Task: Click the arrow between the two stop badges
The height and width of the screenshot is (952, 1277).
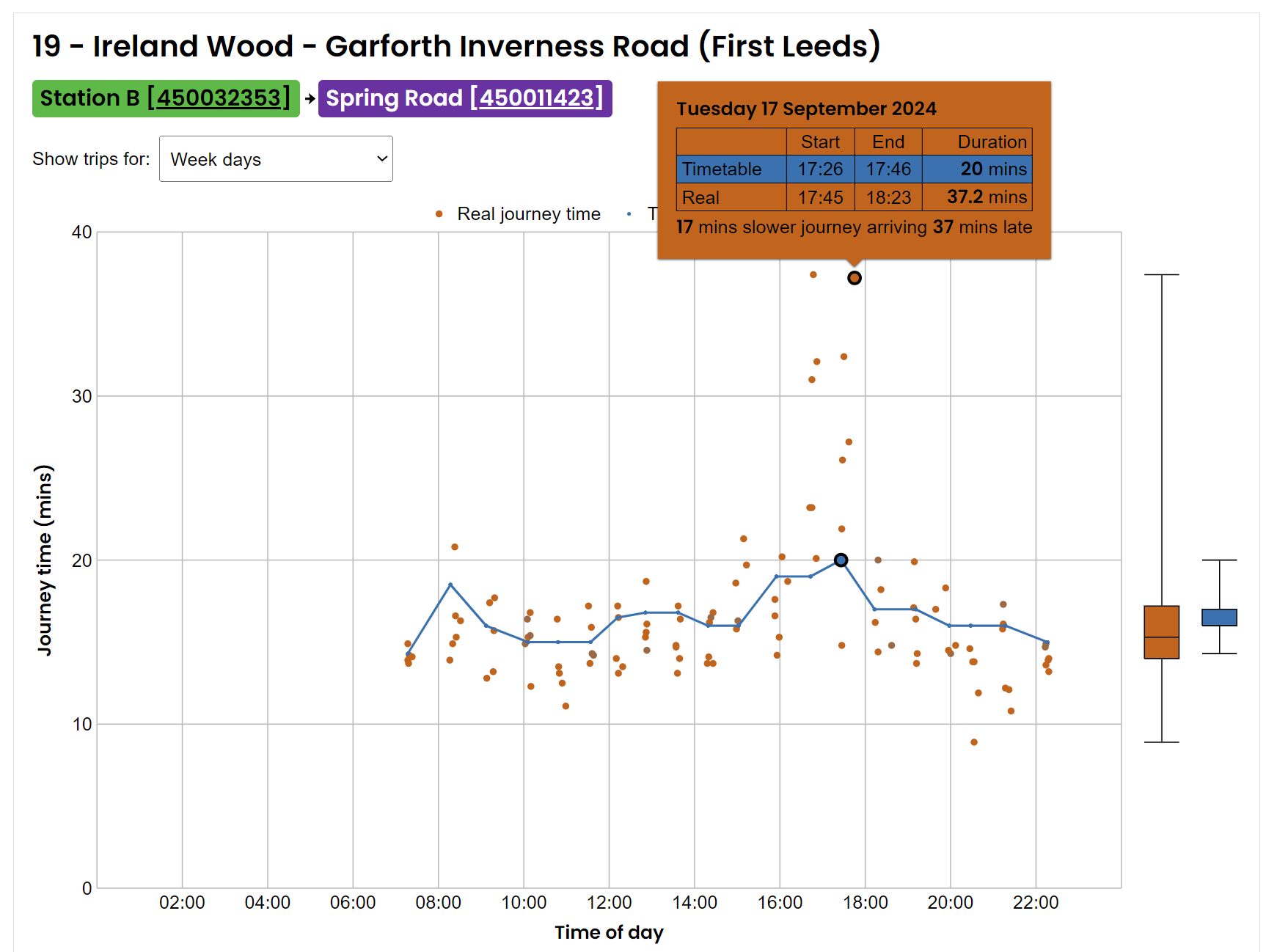Action: pyautogui.click(x=310, y=98)
